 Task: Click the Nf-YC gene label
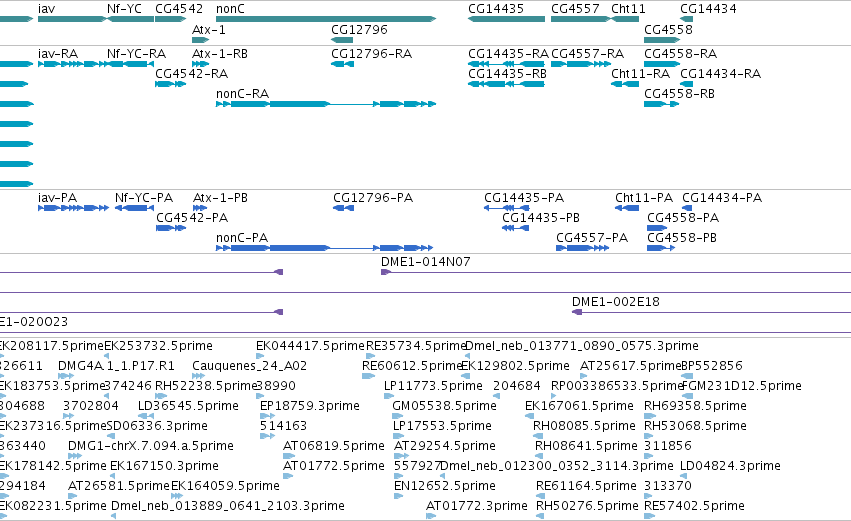click(124, 9)
